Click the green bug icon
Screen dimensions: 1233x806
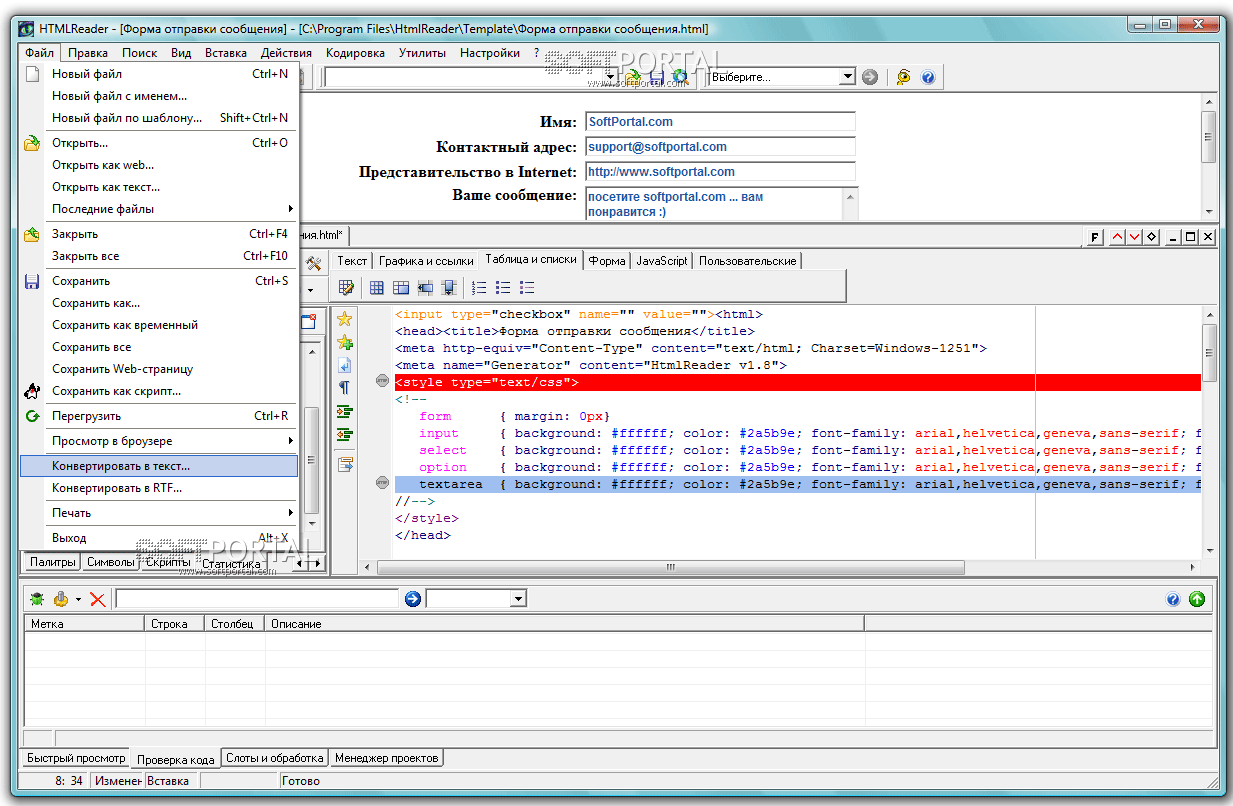[37, 599]
